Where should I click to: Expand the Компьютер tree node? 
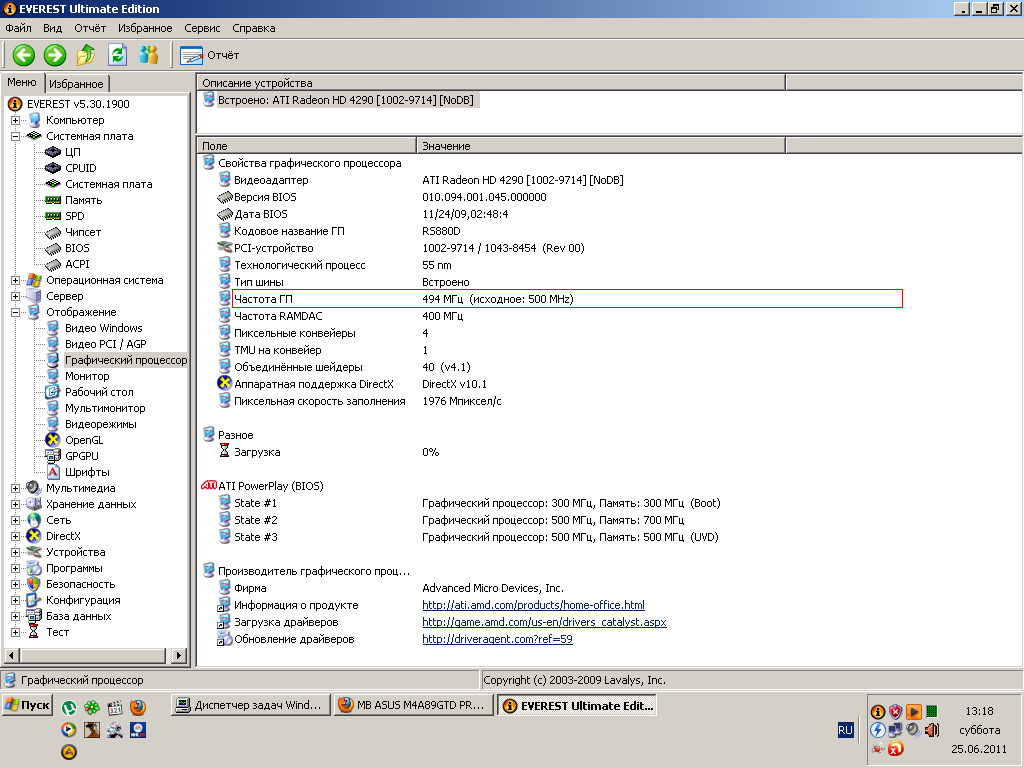point(15,120)
